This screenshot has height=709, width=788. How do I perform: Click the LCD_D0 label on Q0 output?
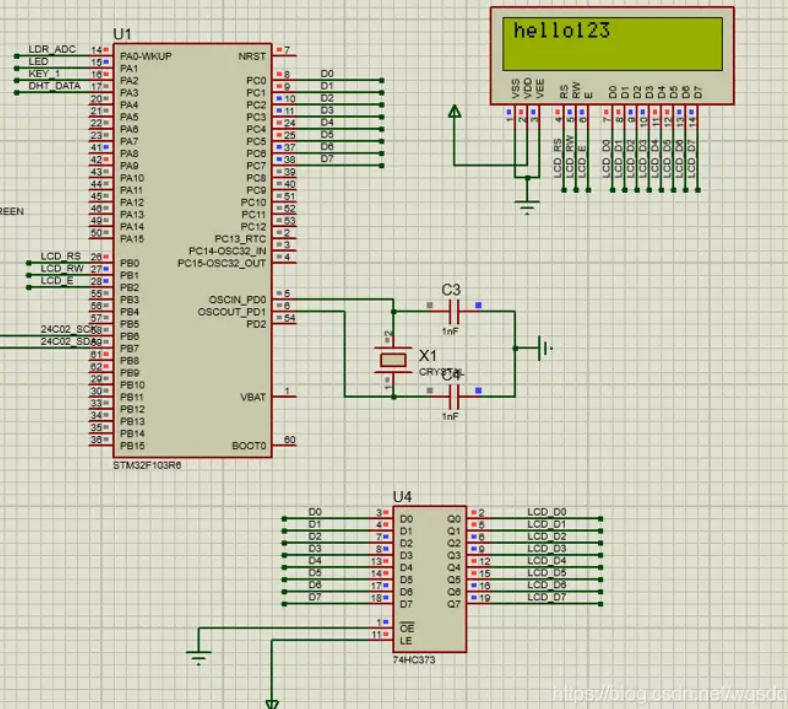tap(547, 512)
